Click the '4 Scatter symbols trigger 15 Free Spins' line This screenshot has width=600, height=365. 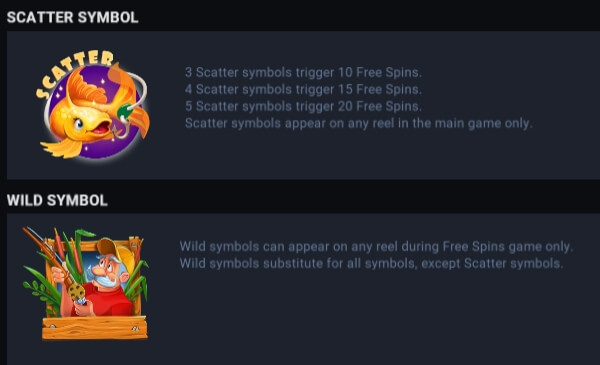[303, 89]
